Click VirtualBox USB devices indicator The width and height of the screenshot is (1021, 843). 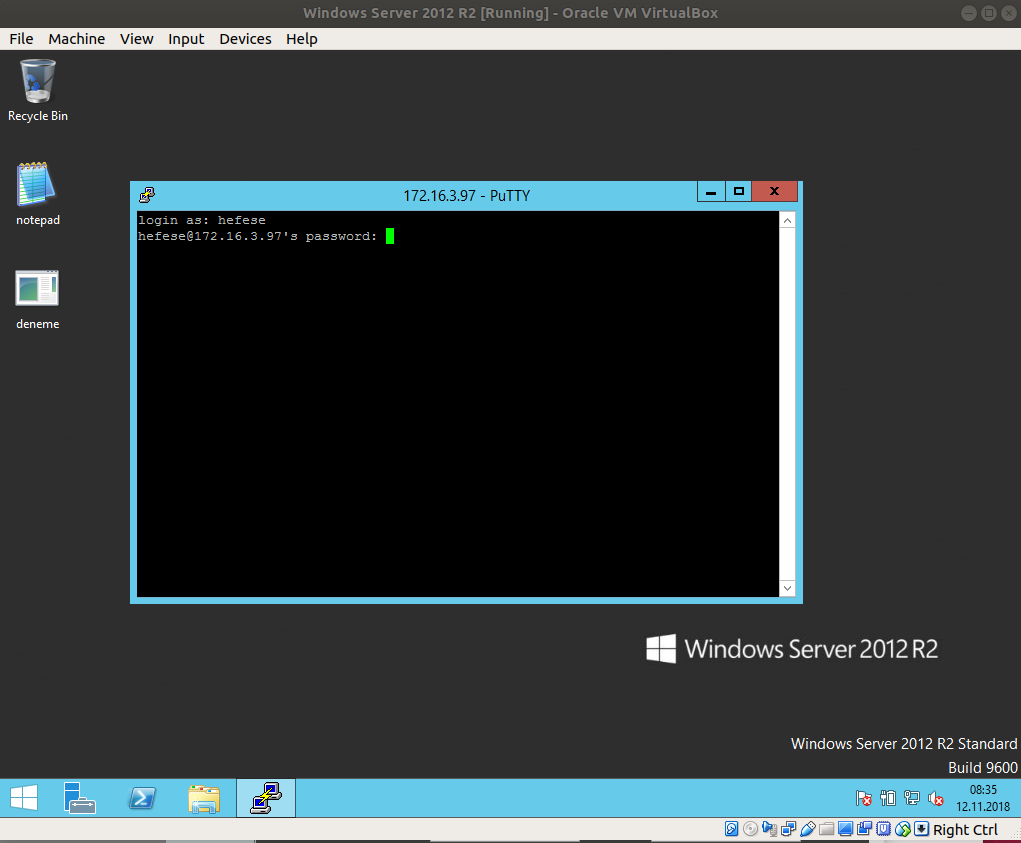pos(807,829)
